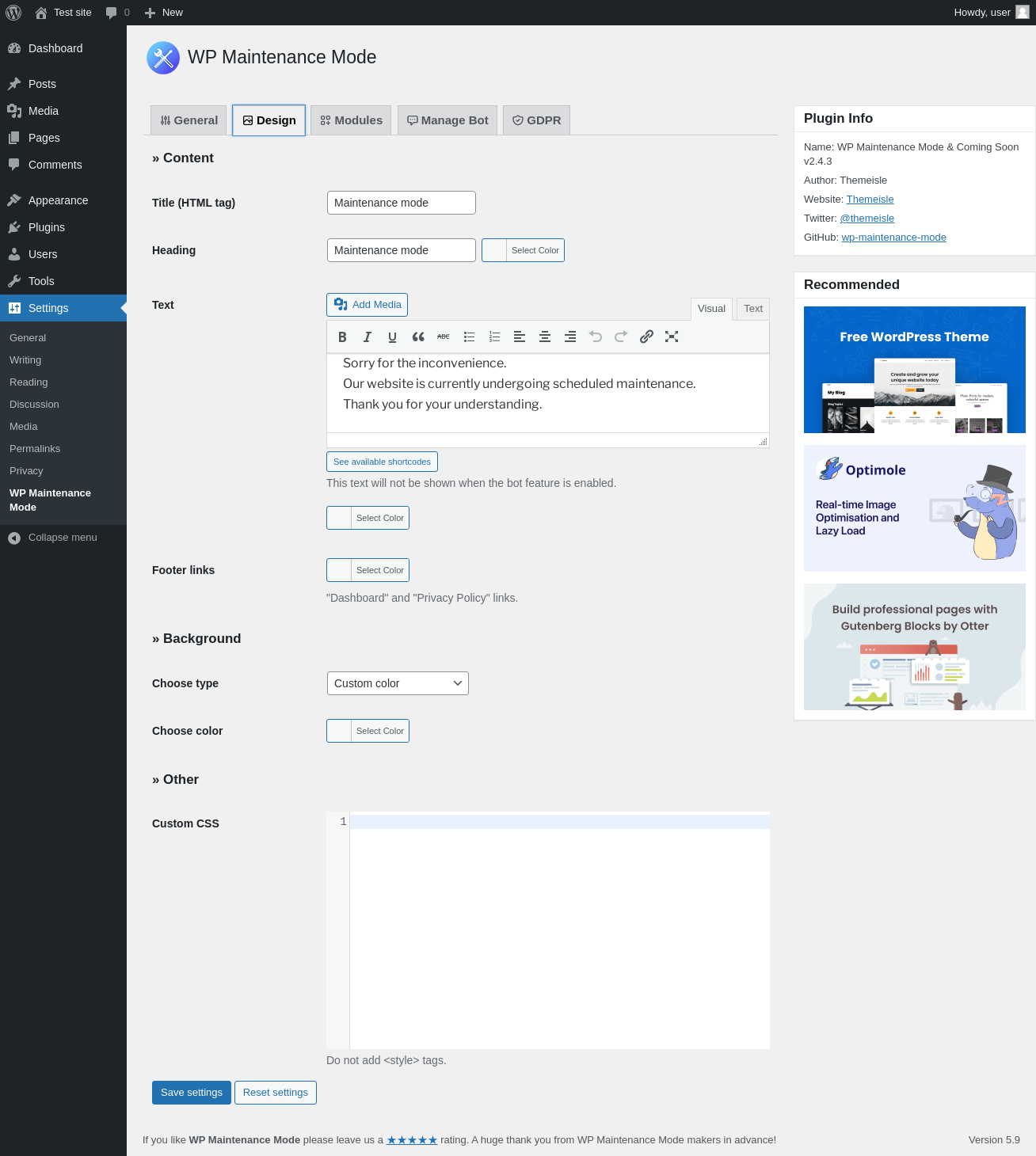Switch to the Manage Bot tab
The image size is (1036, 1156).
(448, 120)
